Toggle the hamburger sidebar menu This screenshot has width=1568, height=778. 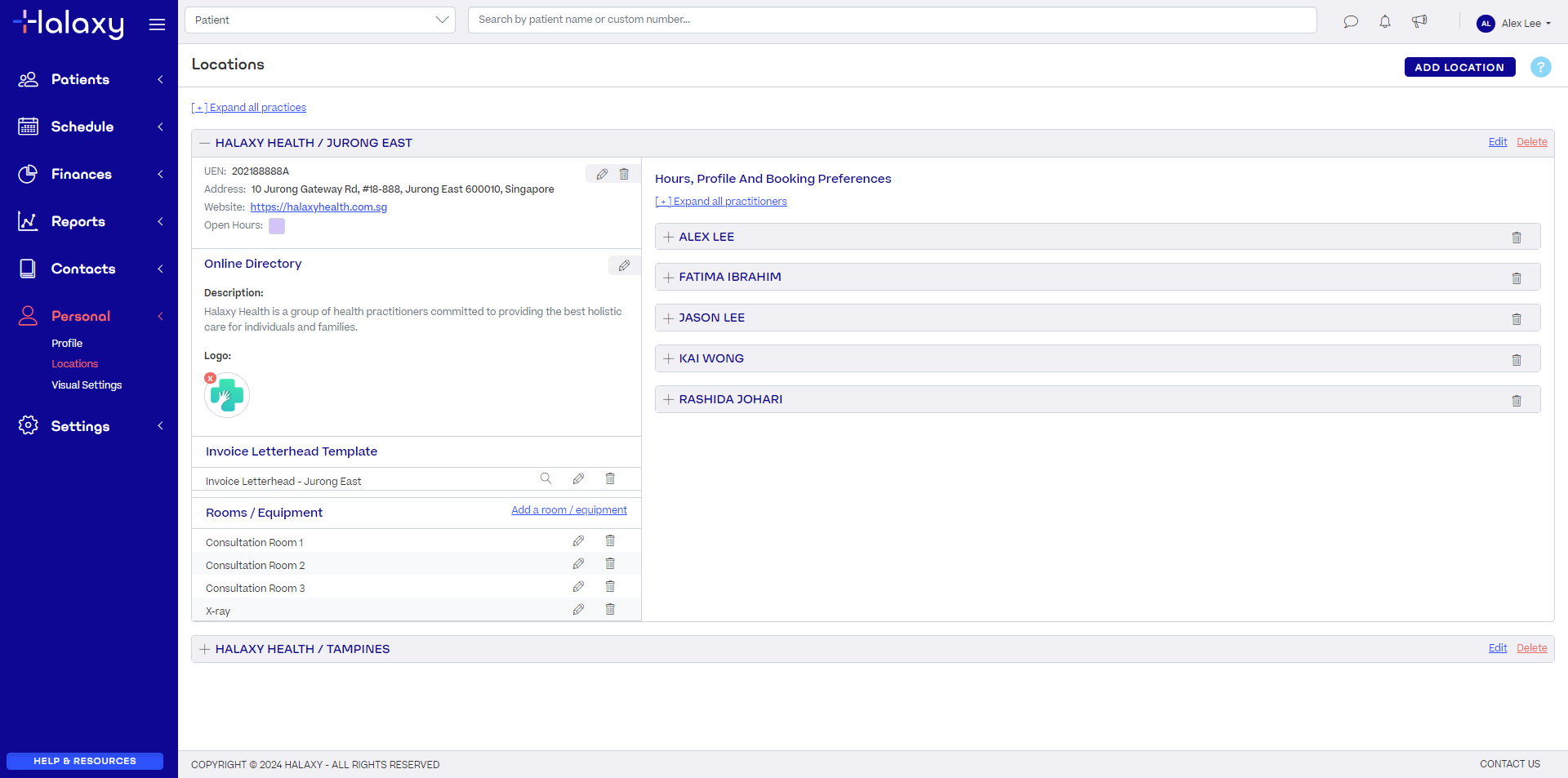click(157, 24)
